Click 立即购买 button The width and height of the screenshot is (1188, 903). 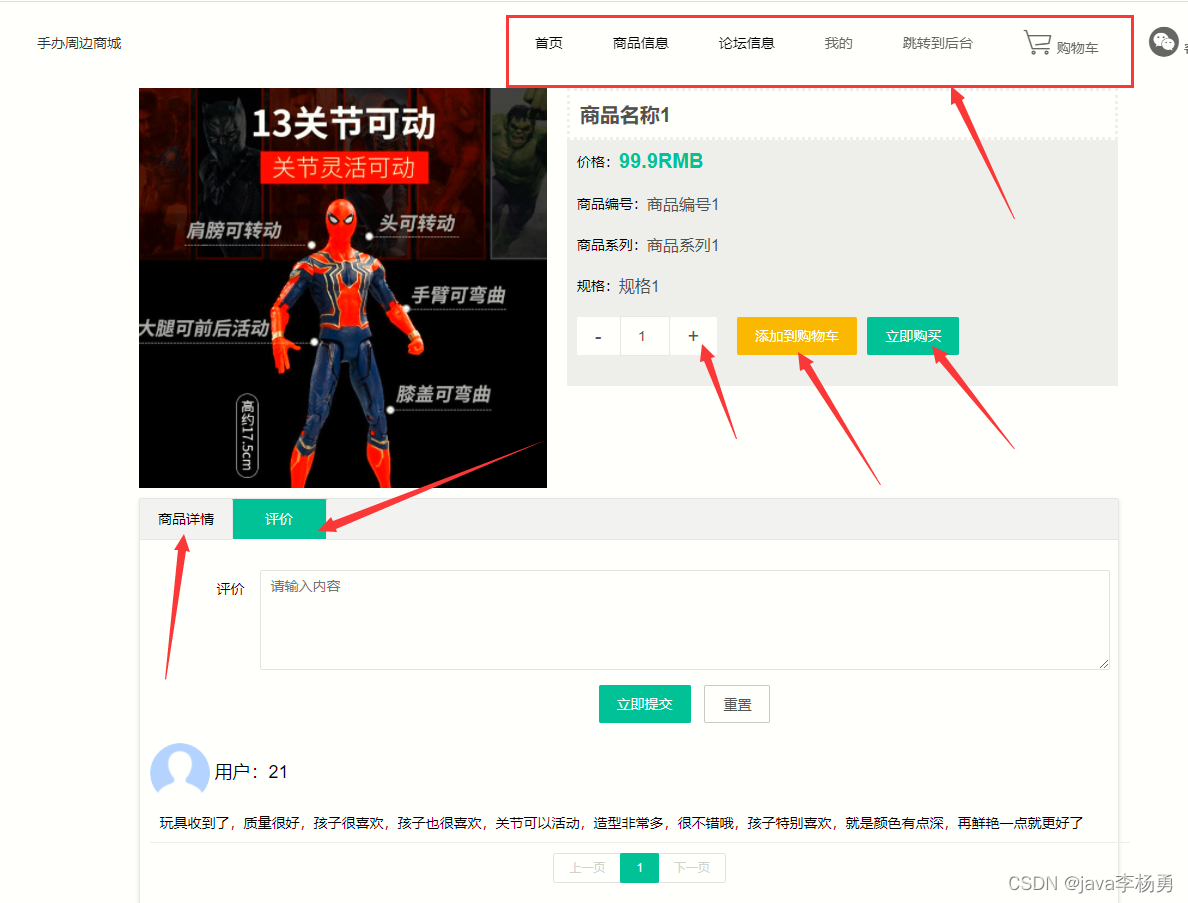point(913,336)
